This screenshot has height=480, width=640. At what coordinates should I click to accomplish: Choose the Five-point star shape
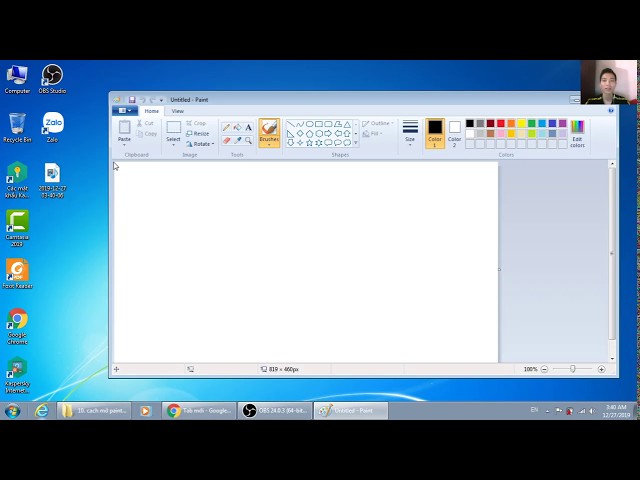[309, 143]
